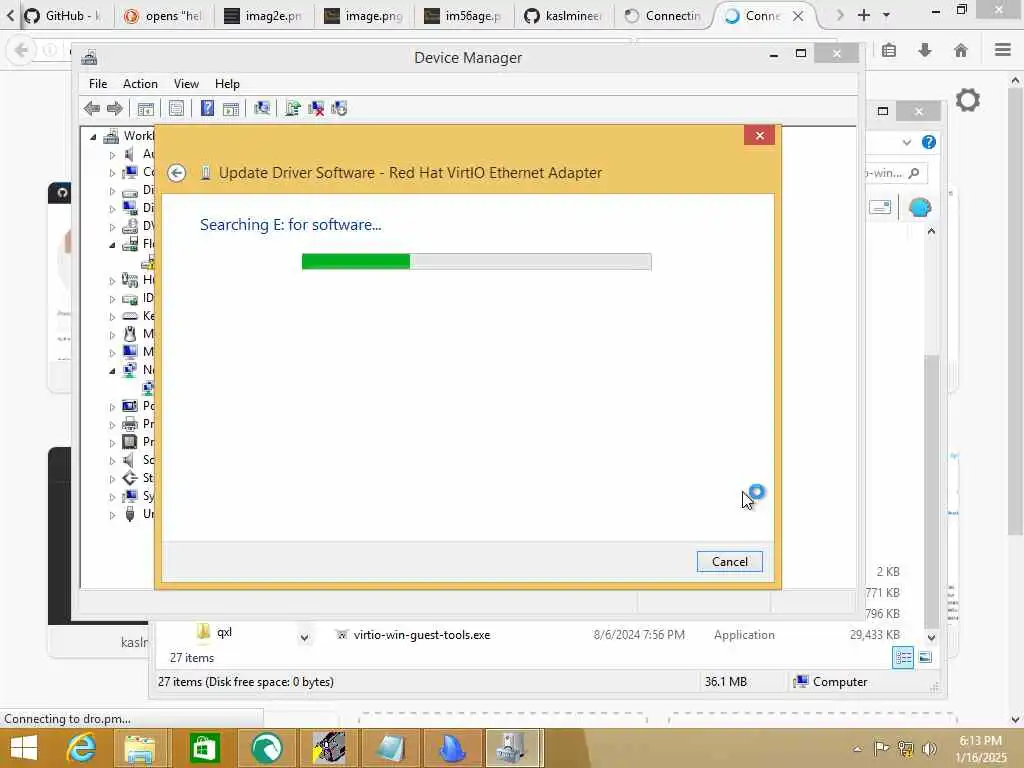Click the Show/Hide Console Tree toolbar icon

tap(146, 108)
